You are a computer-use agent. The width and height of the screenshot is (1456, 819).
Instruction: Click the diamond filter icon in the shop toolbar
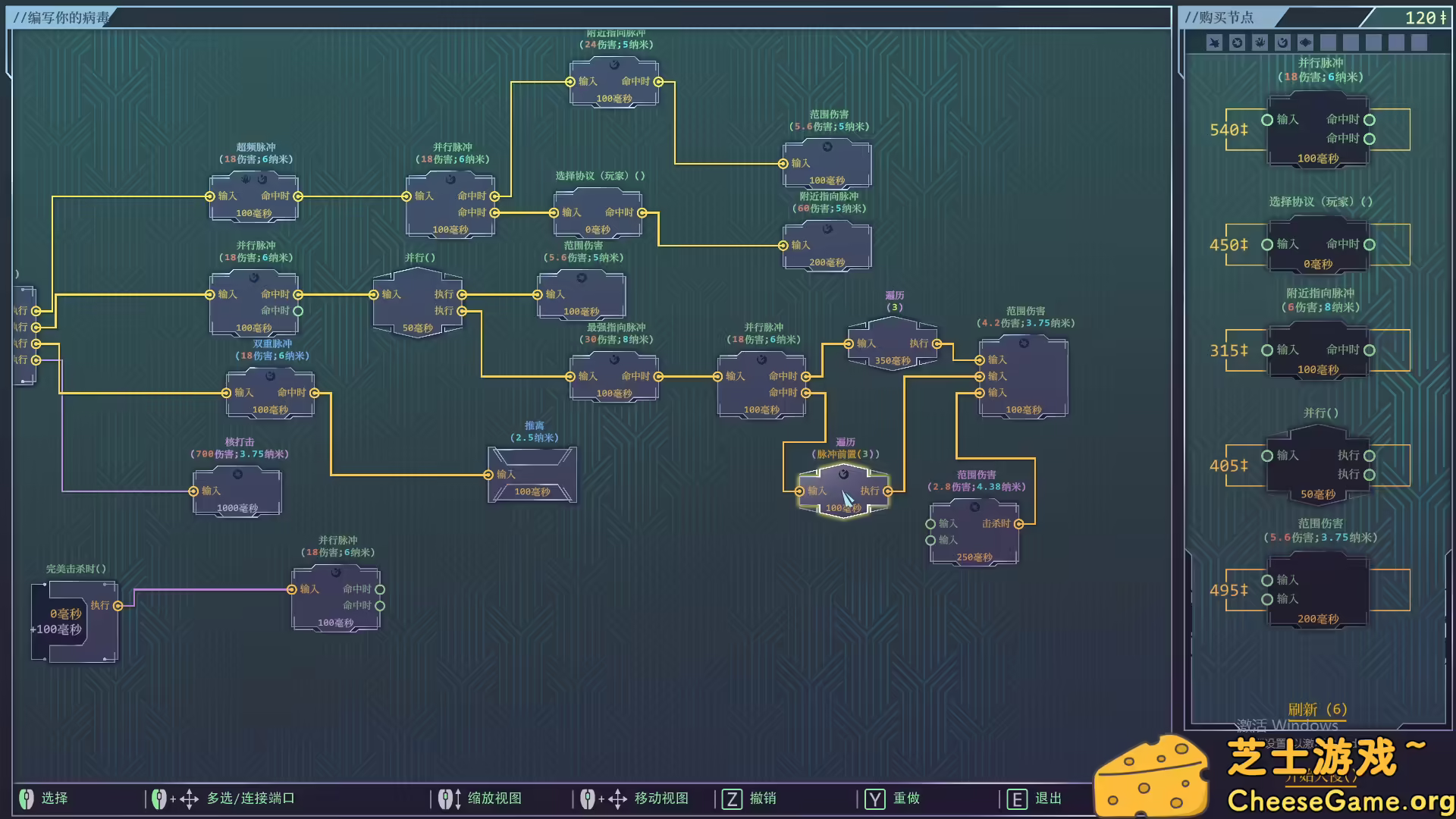coord(1305,42)
